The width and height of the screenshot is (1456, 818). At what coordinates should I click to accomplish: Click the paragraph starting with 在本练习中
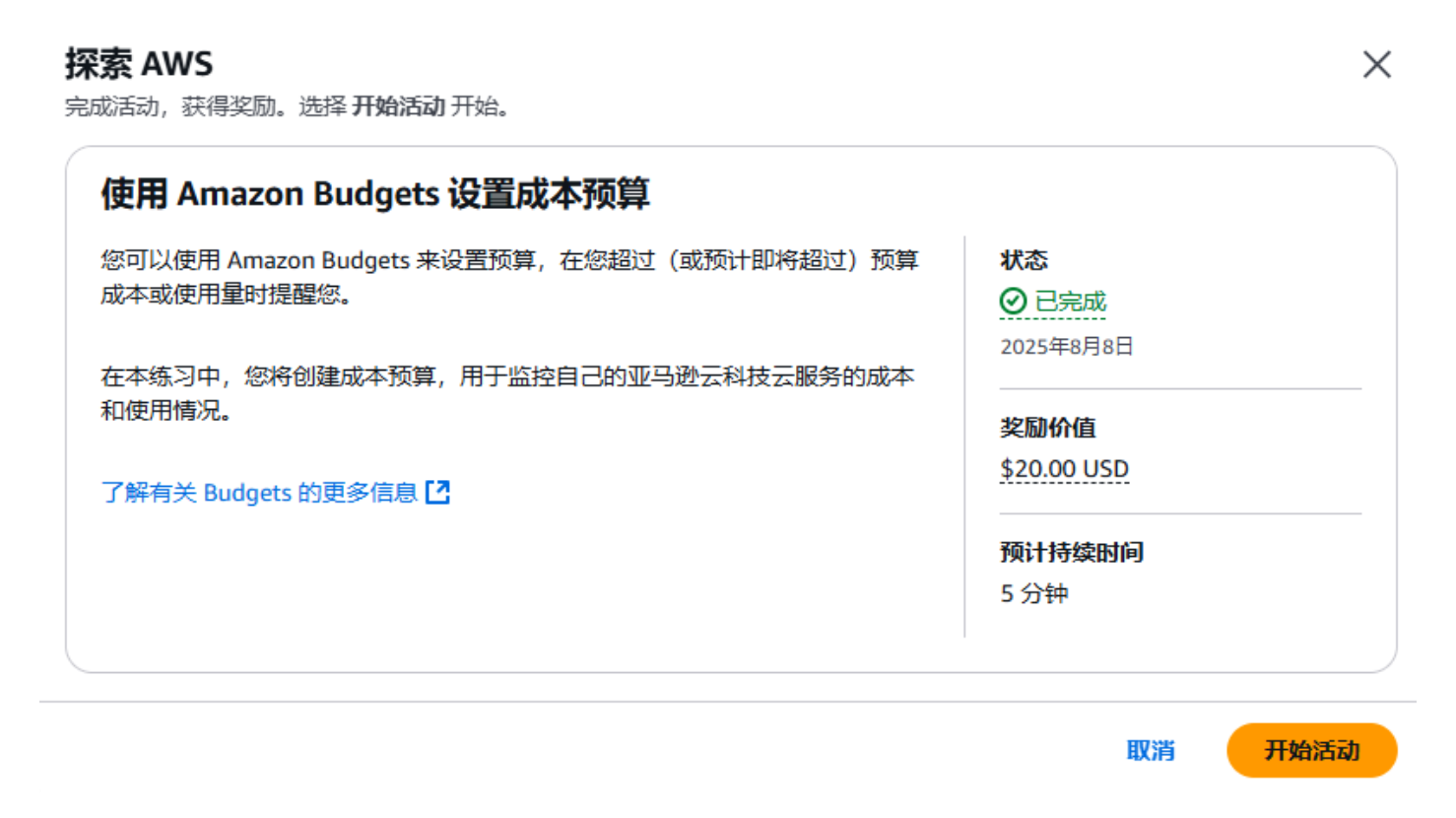[506, 392]
